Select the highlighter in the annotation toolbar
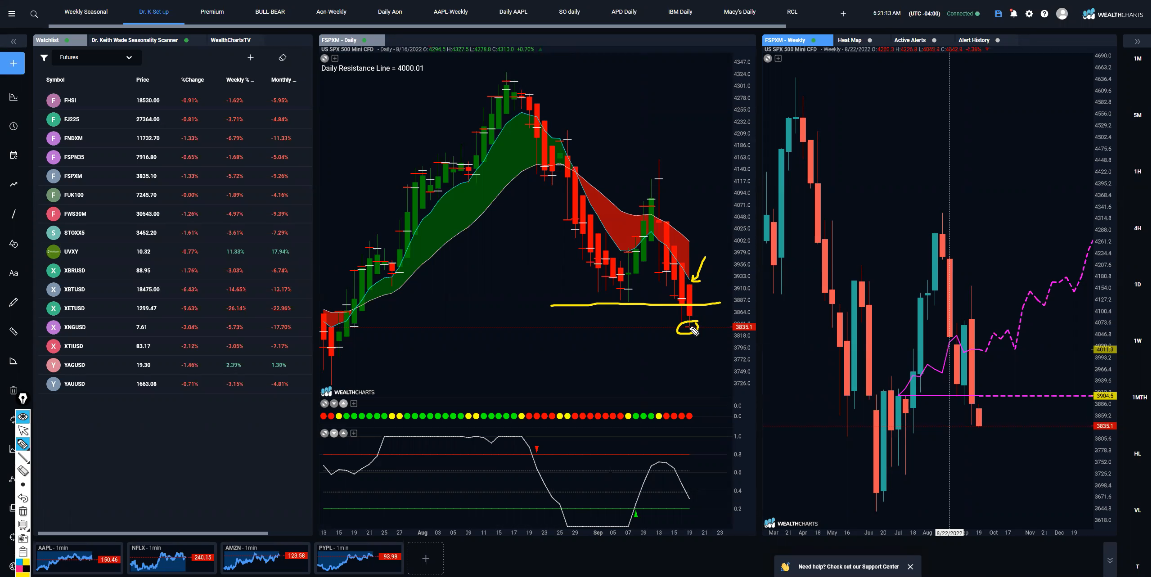This screenshot has height=577, width=1151. 23,444
